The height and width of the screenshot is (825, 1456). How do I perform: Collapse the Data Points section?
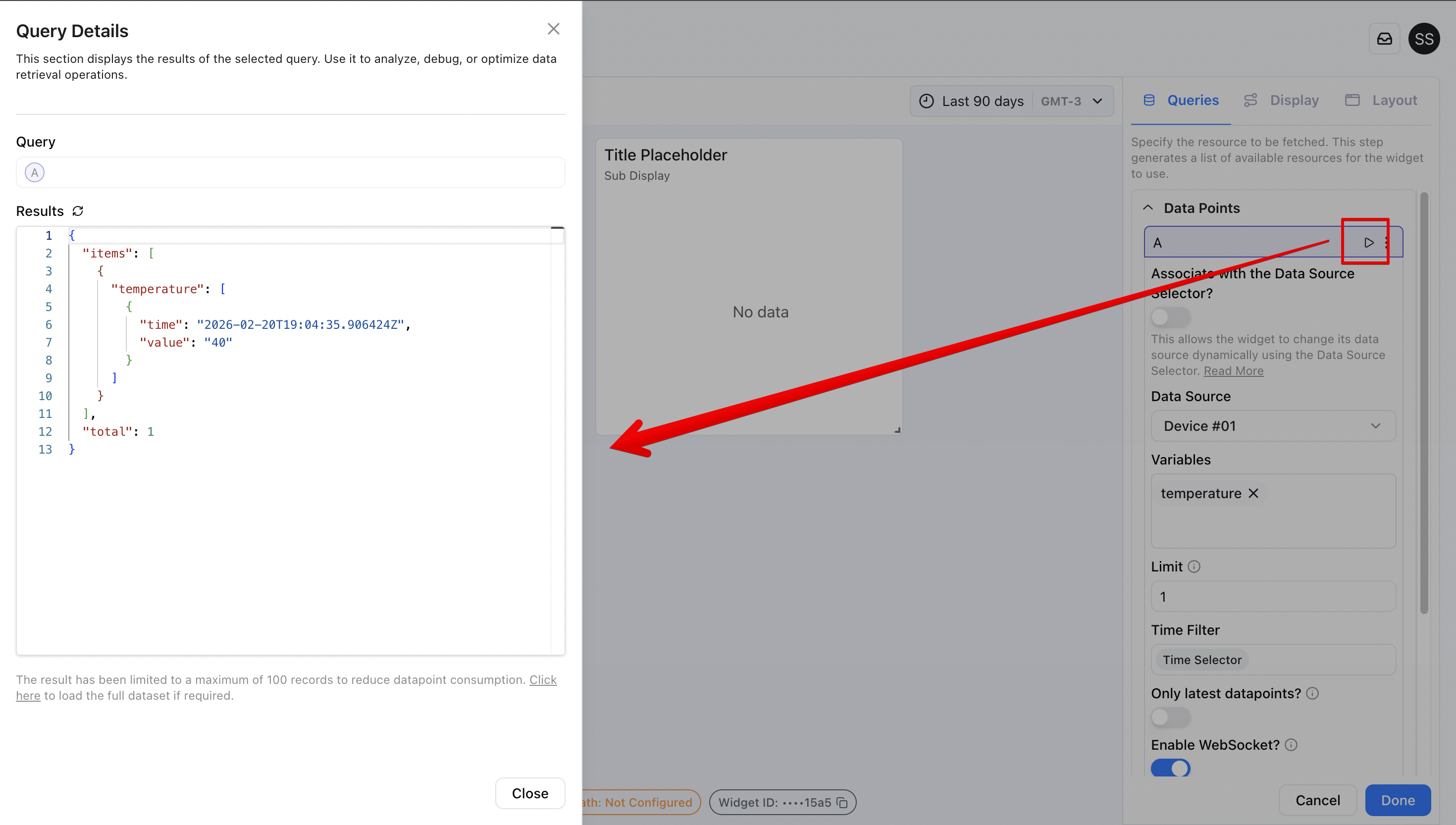(1148, 208)
